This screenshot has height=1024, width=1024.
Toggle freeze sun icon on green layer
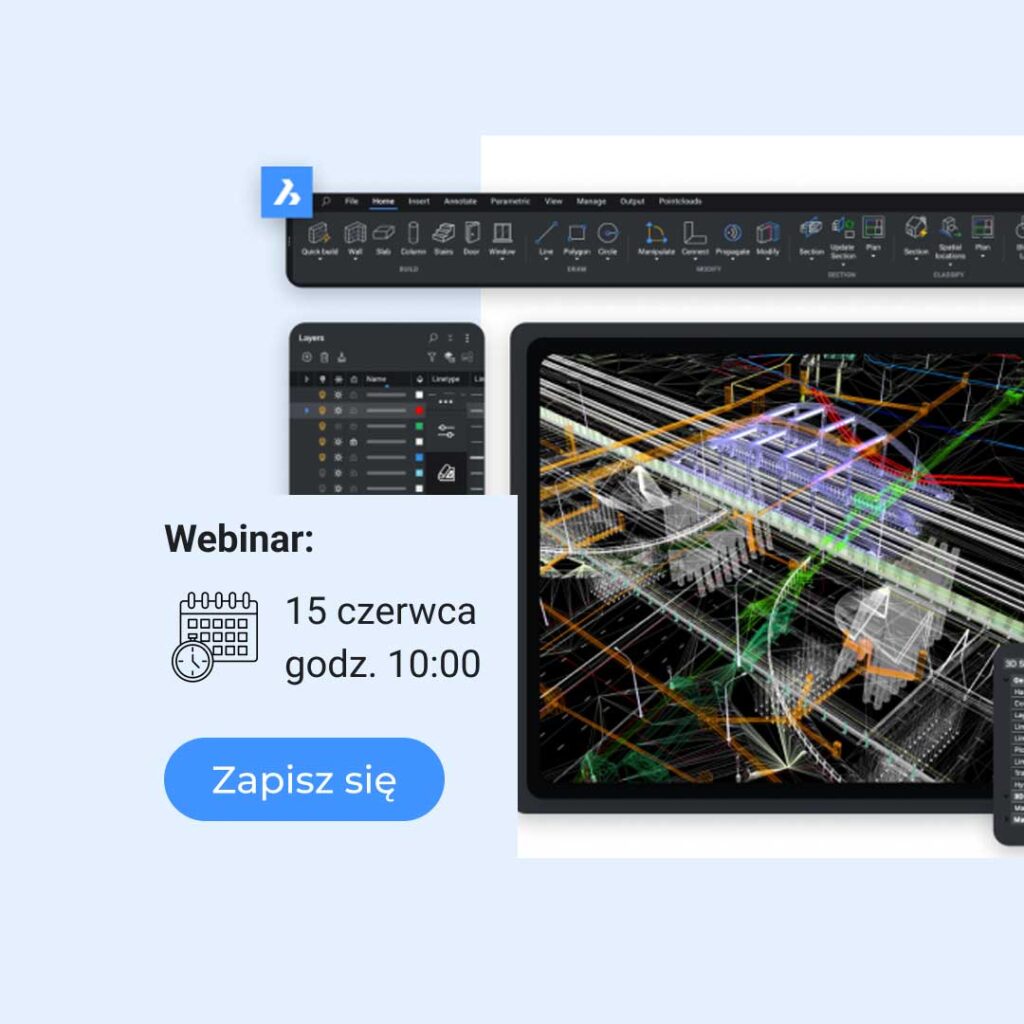pyautogui.click(x=338, y=426)
